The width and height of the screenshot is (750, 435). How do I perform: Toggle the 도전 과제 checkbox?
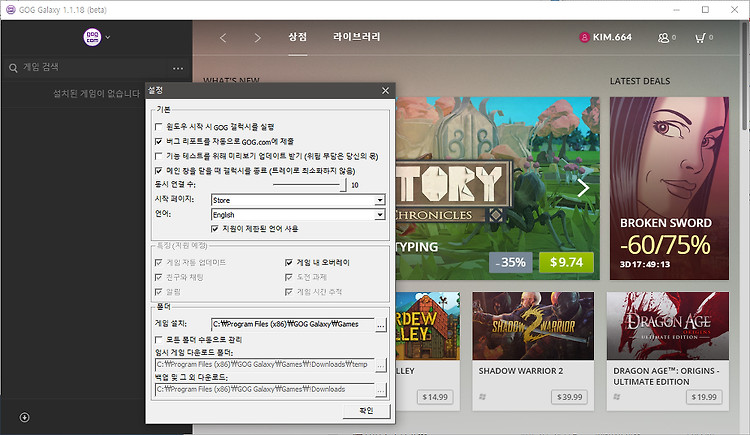(x=288, y=278)
